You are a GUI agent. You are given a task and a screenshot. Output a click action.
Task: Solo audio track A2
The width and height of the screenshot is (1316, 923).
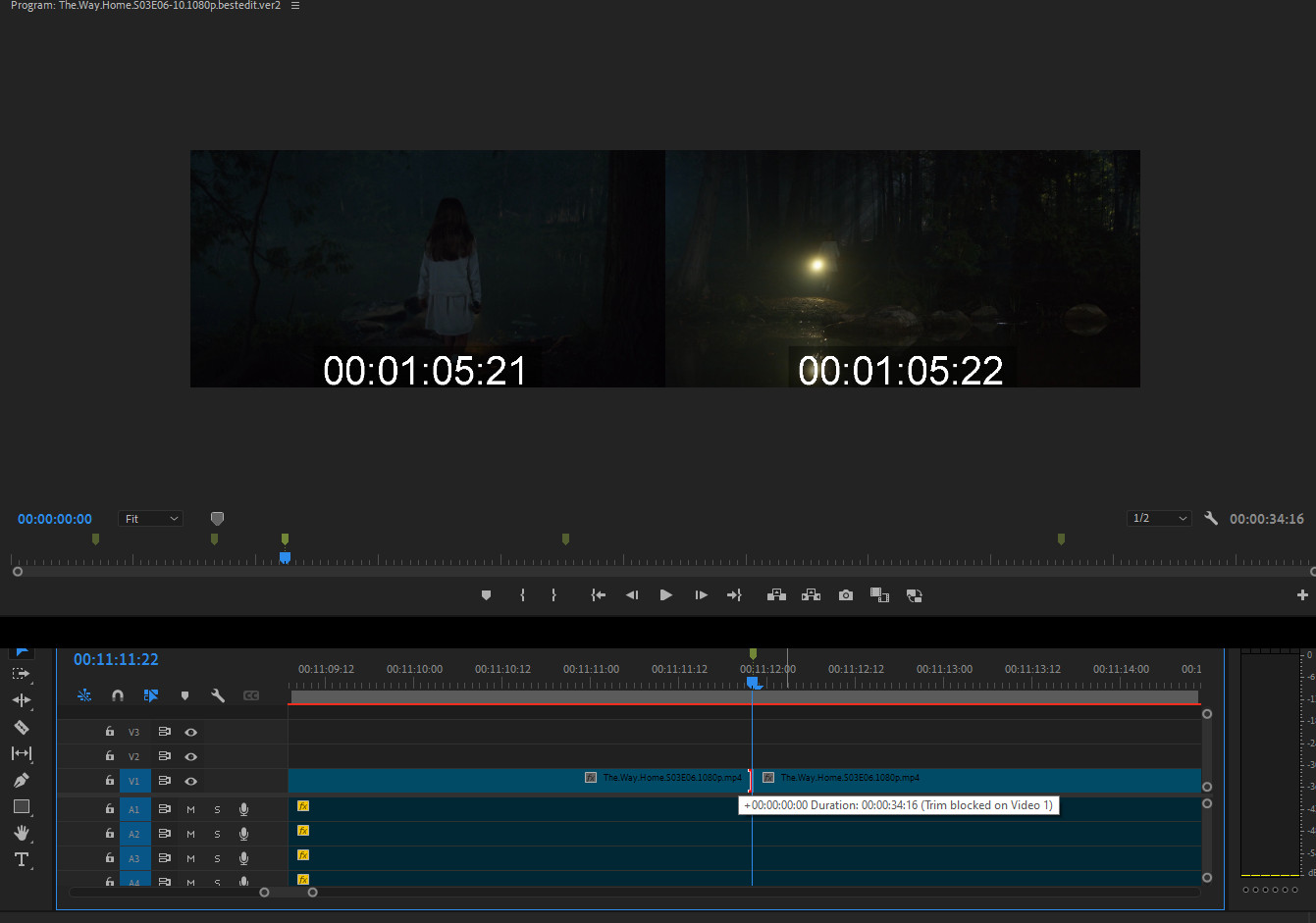pyautogui.click(x=217, y=834)
